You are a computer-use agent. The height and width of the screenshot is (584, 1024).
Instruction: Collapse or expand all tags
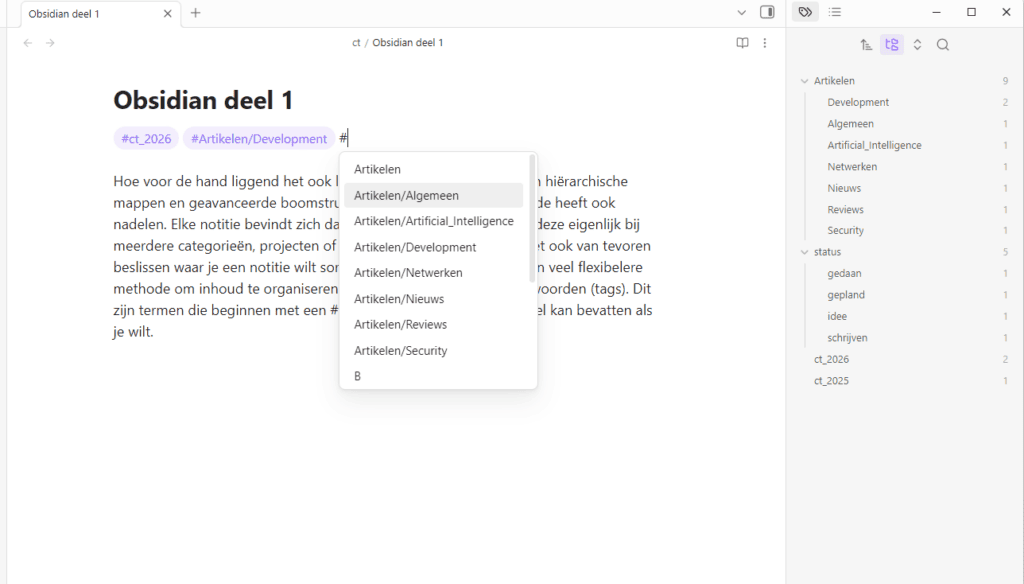917,44
